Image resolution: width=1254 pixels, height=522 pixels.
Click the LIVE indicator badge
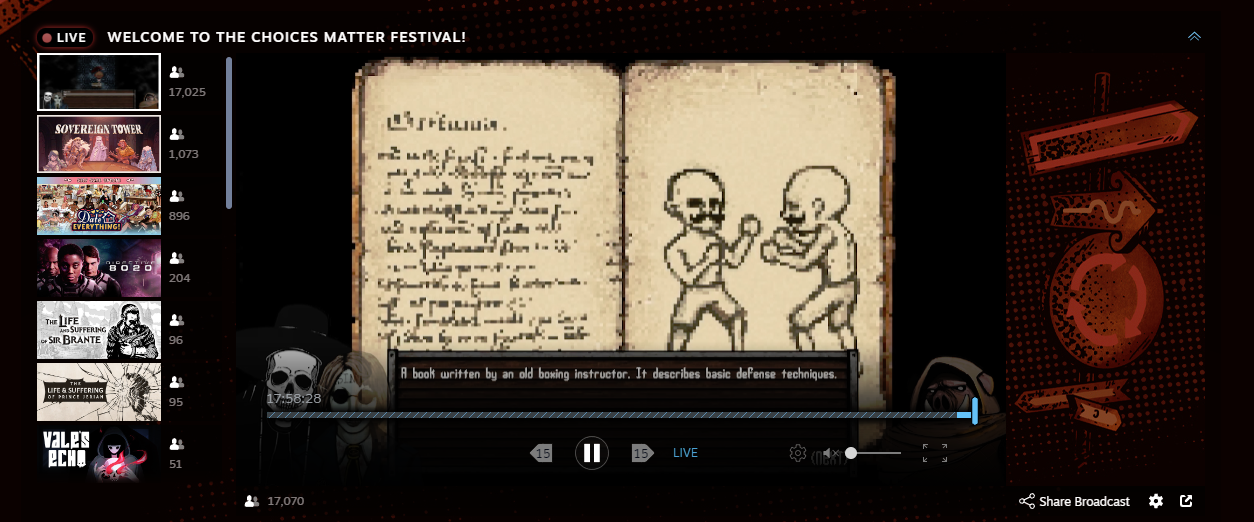click(x=65, y=37)
